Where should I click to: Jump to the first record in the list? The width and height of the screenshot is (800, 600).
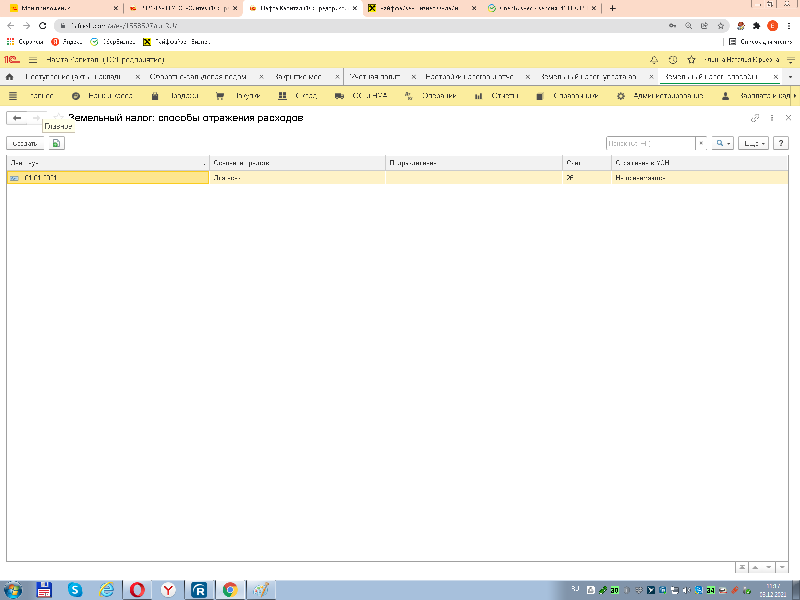pyautogui.click(x=742, y=567)
